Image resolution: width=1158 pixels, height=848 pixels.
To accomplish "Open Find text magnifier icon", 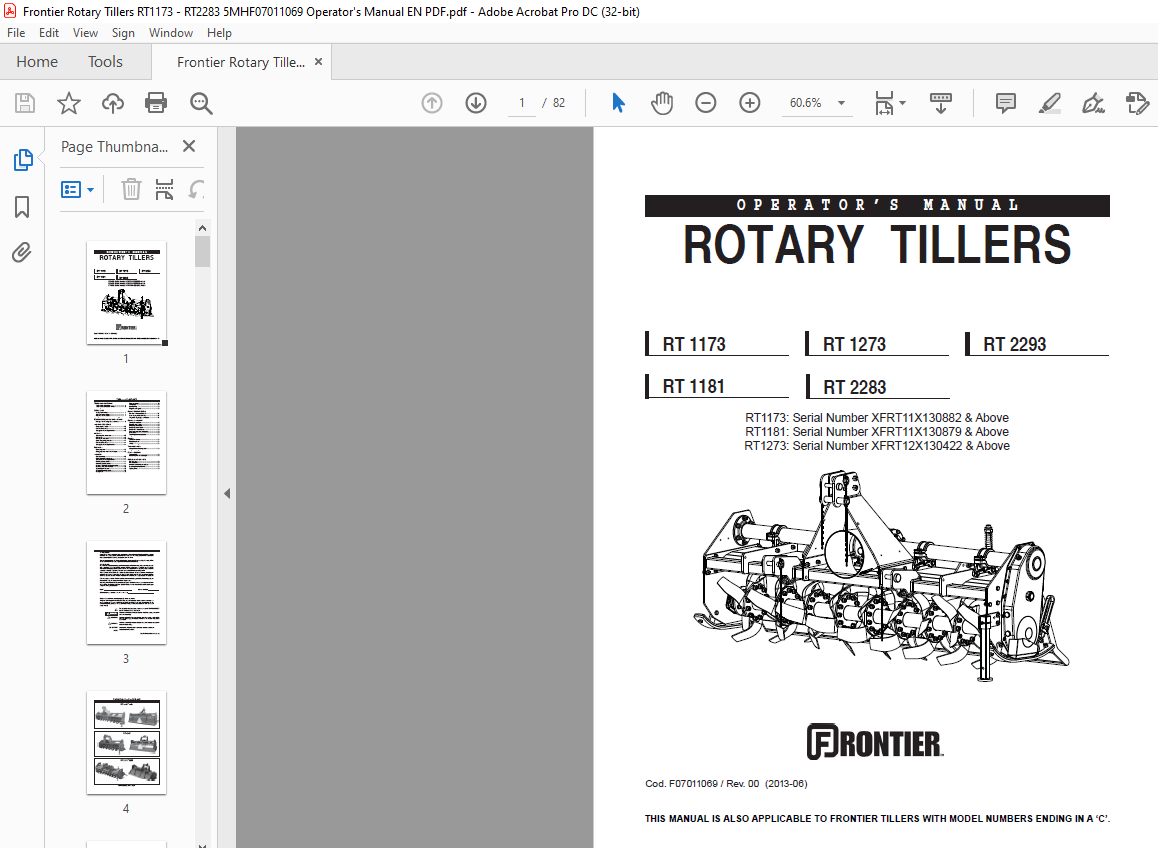I will pos(201,103).
